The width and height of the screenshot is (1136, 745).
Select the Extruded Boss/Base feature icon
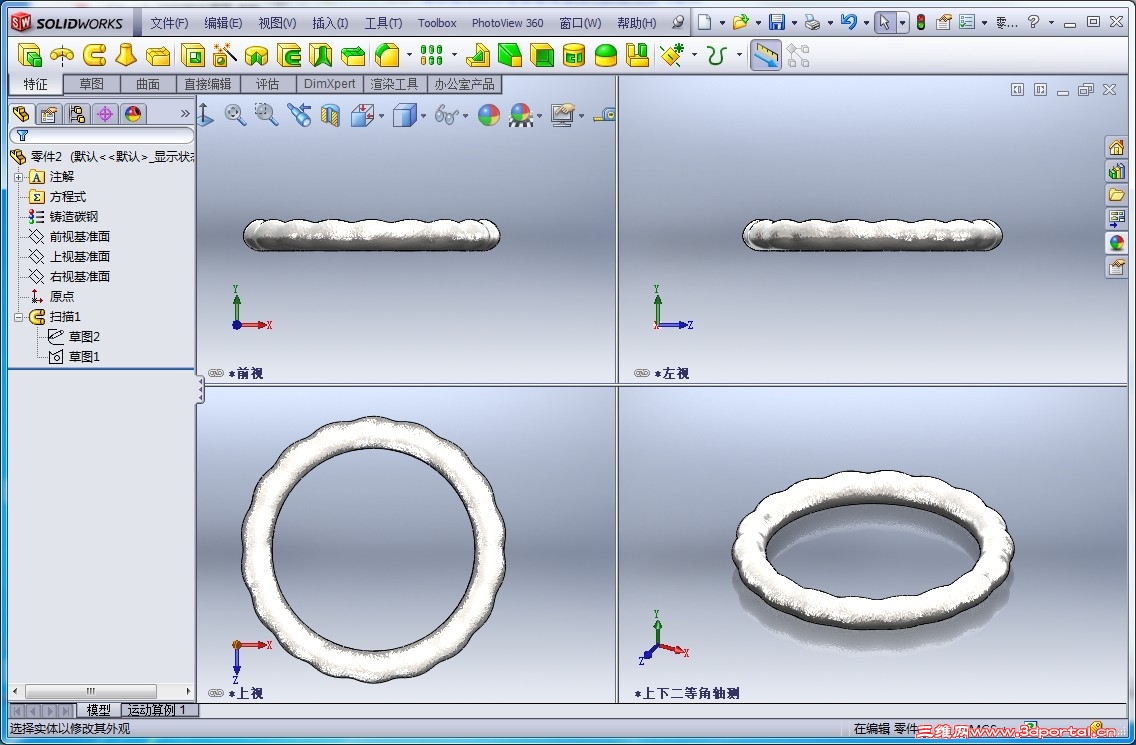(x=30, y=55)
